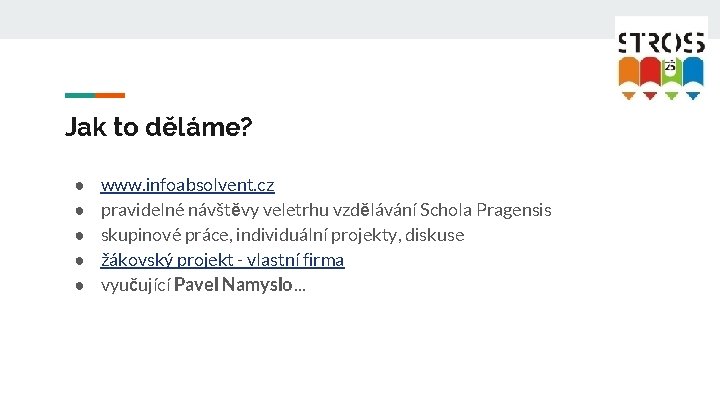The height and width of the screenshot is (405, 720).
Task: Click the 25 badge in the logo
Action: (670, 66)
